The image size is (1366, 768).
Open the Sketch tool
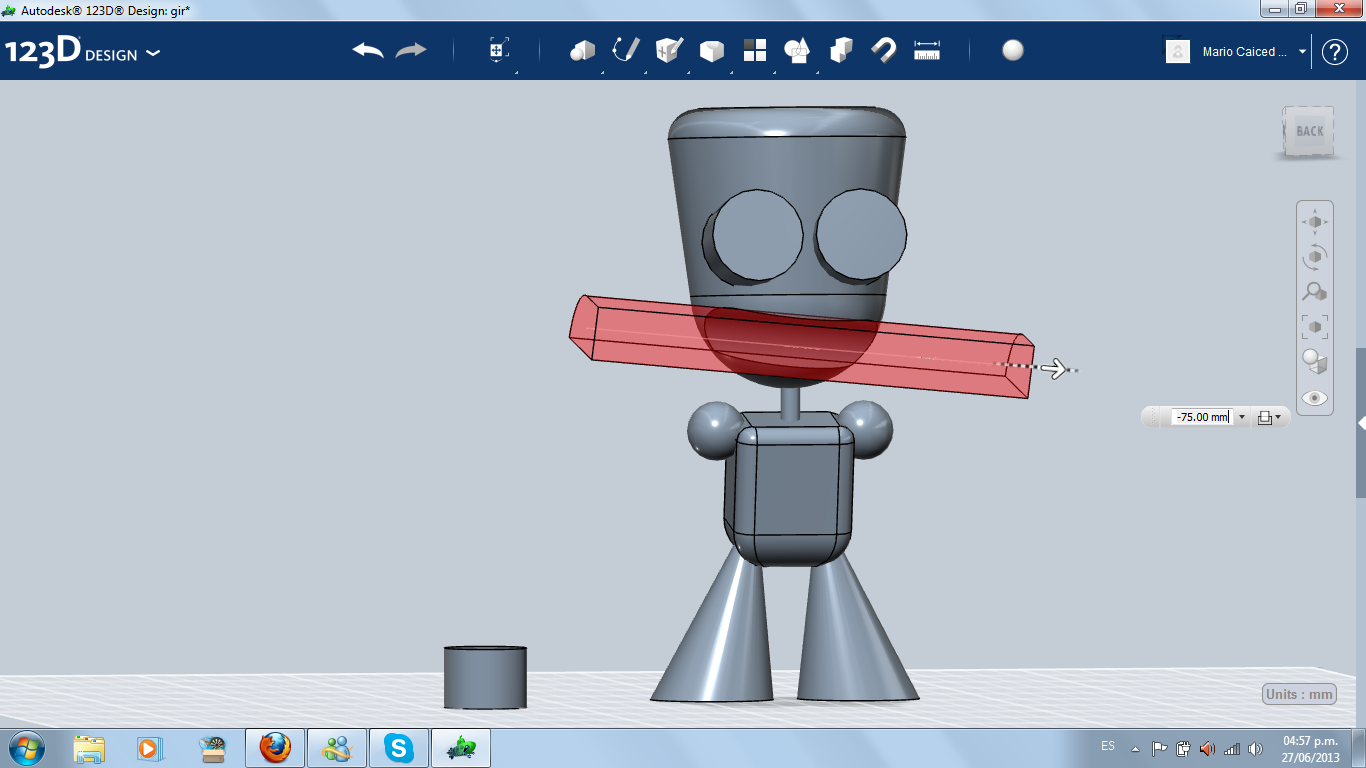coord(626,51)
